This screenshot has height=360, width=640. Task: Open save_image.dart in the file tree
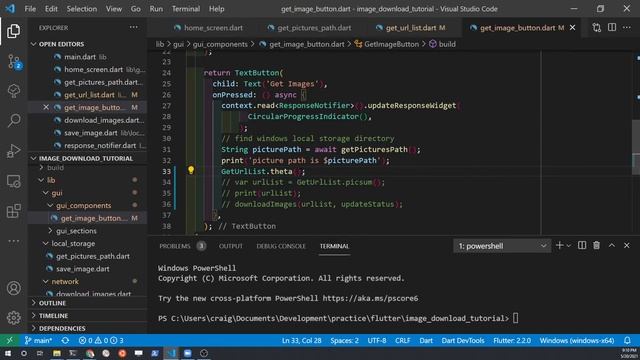click(82, 269)
